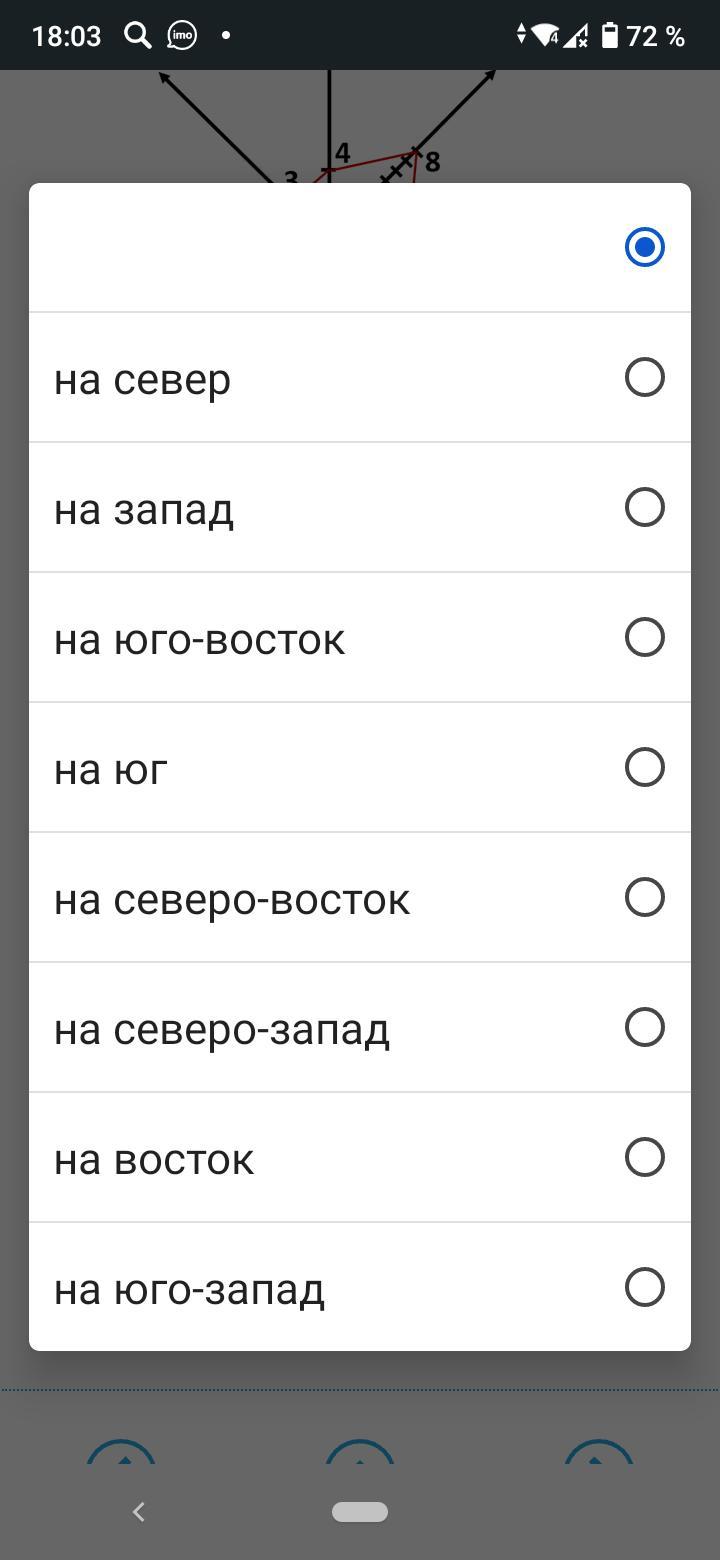Tap the battery icon in status bar
720x1560 pixels.
tap(609, 36)
